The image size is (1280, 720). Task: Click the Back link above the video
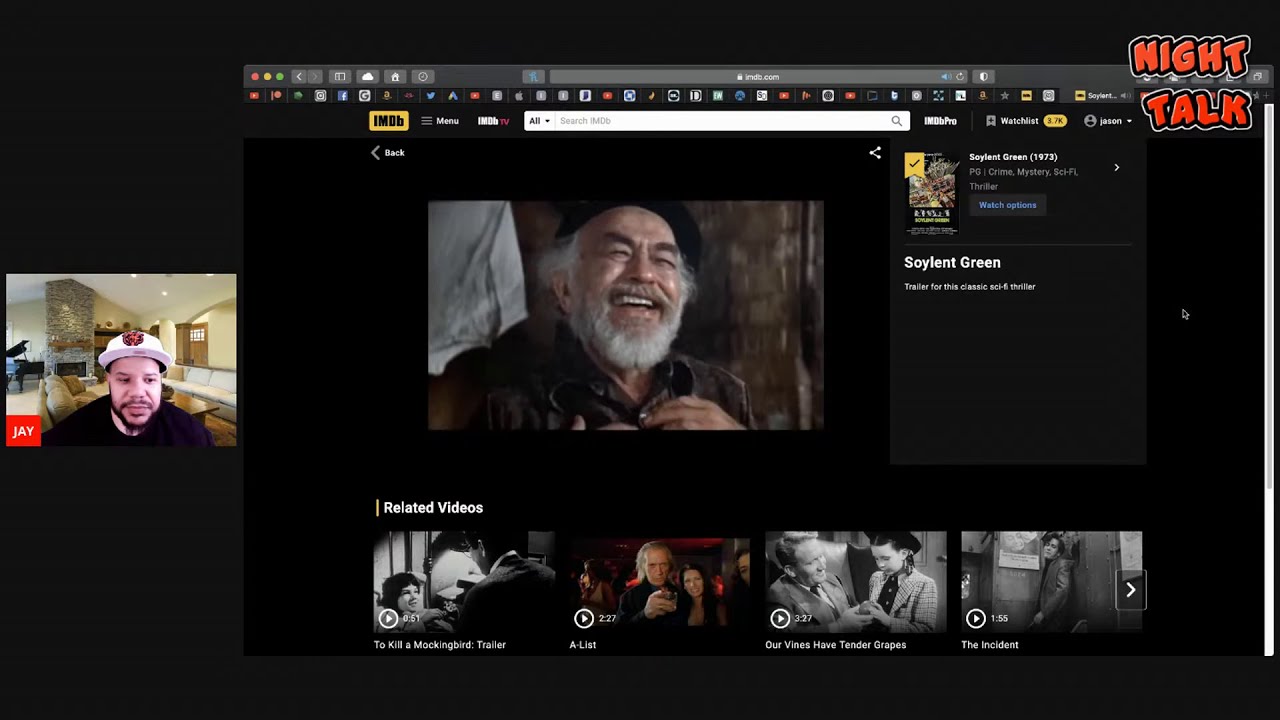click(x=388, y=153)
